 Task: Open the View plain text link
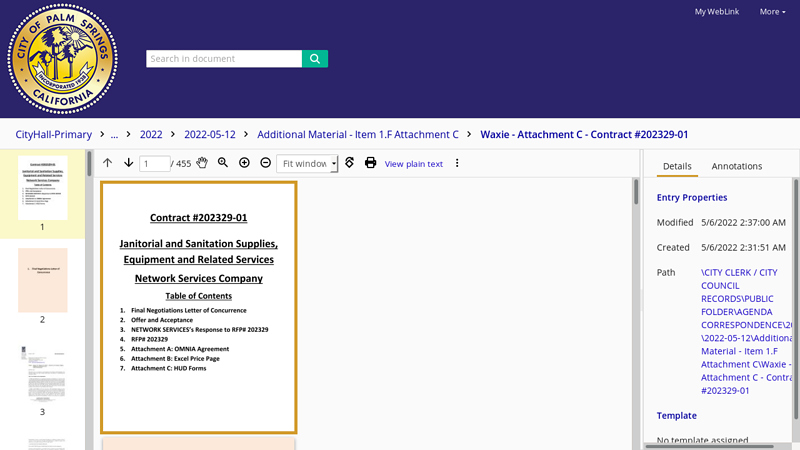pos(413,164)
